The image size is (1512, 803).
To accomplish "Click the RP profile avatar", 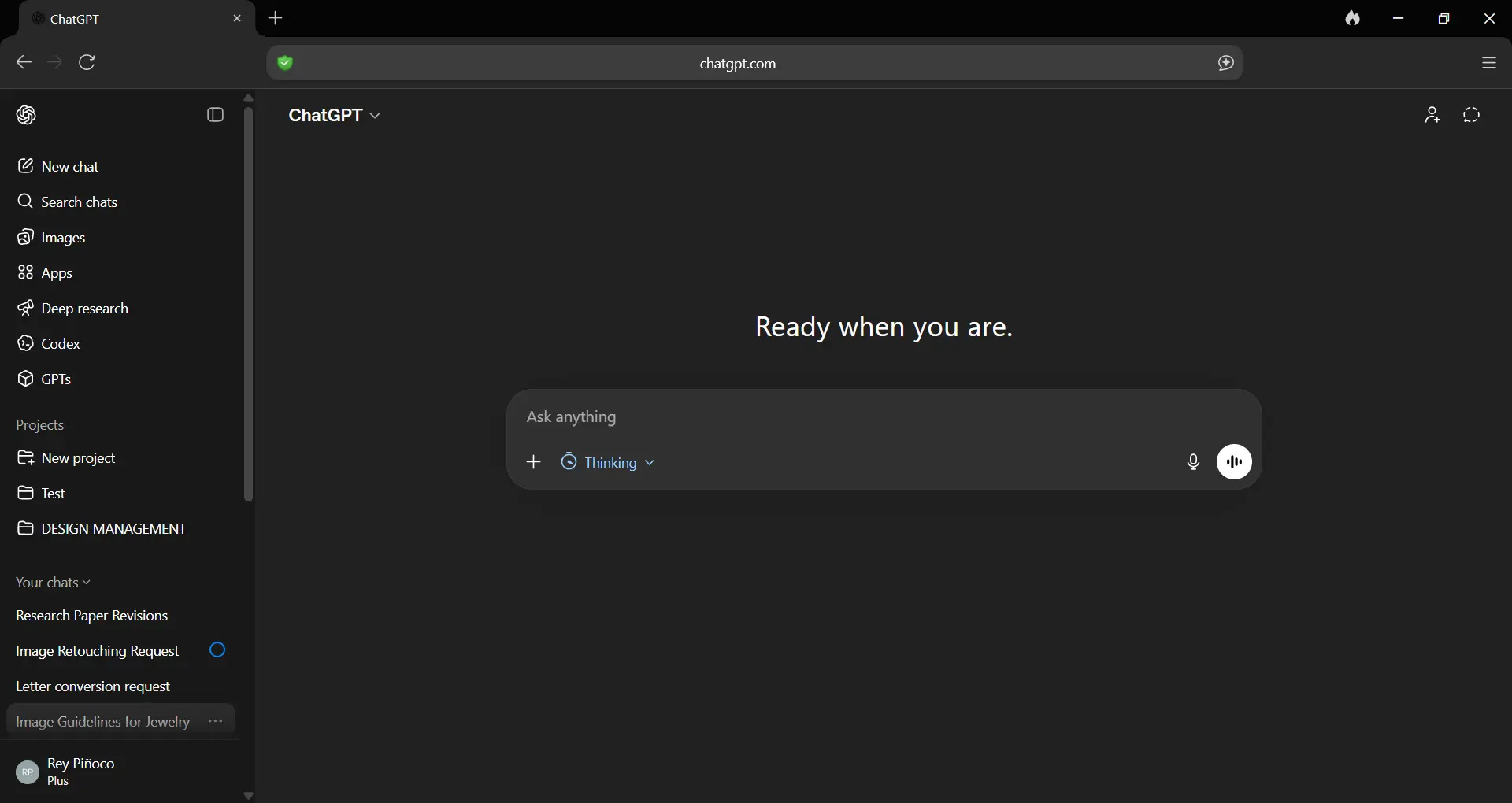I will pos(28,772).
